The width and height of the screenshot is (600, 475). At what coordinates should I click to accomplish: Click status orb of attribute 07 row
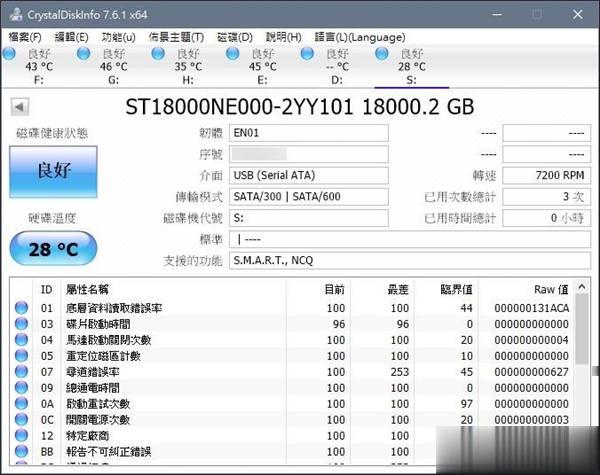21,372
